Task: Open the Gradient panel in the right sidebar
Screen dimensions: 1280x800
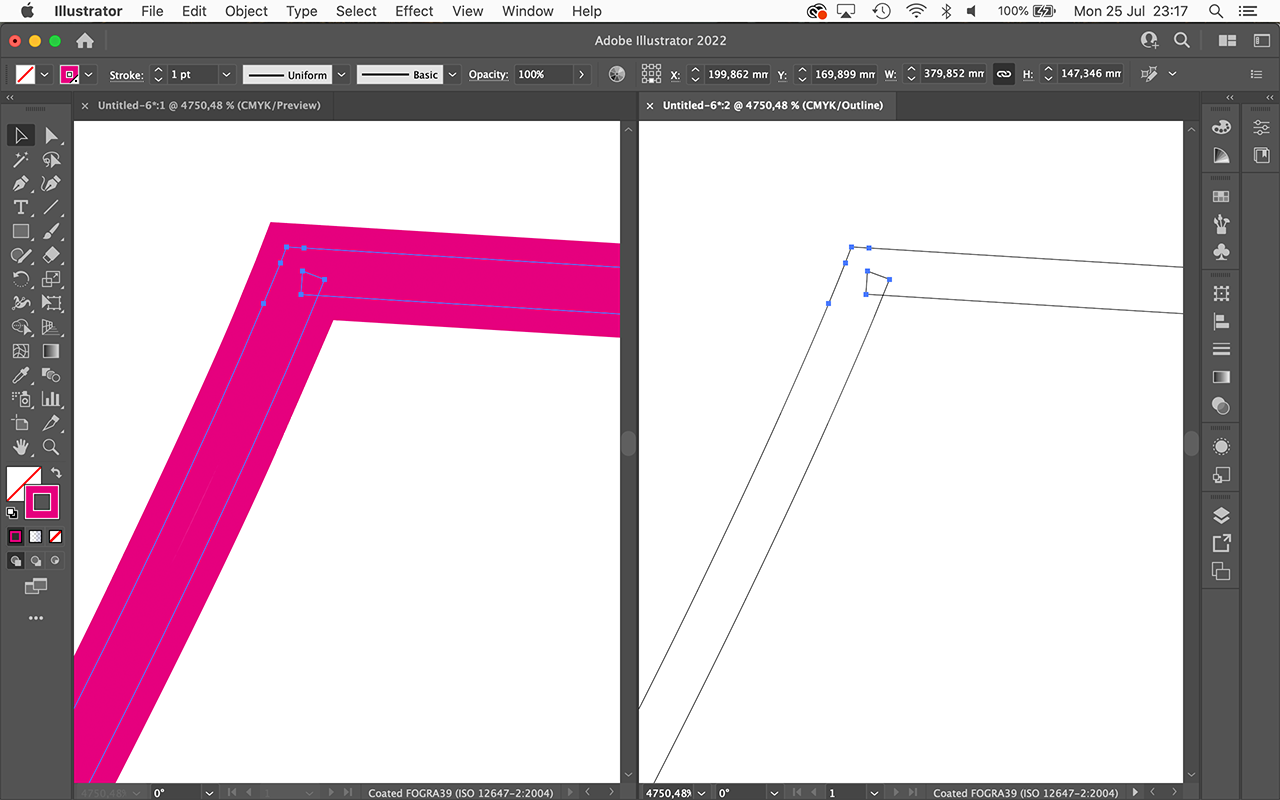Action: click(x=1221, y=377)
